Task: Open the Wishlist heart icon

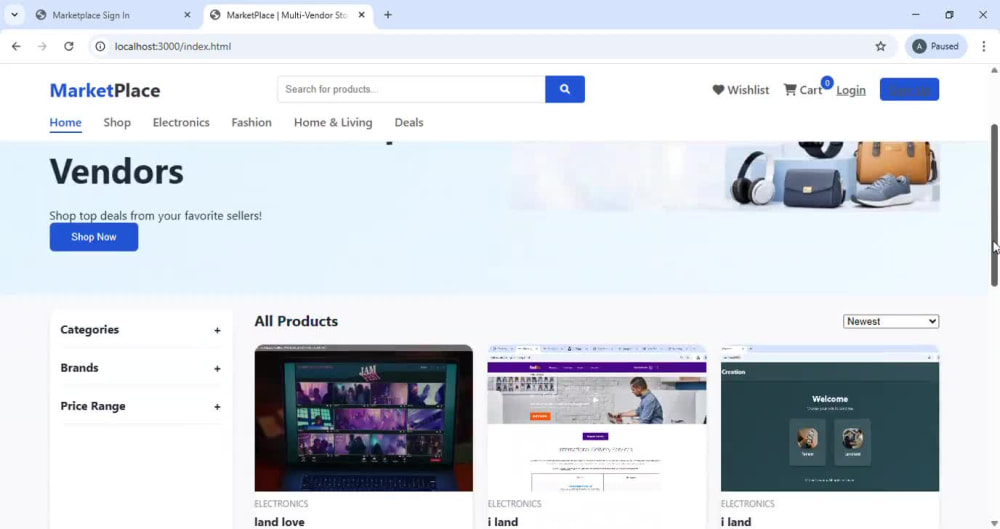Action: pos(718,90)
